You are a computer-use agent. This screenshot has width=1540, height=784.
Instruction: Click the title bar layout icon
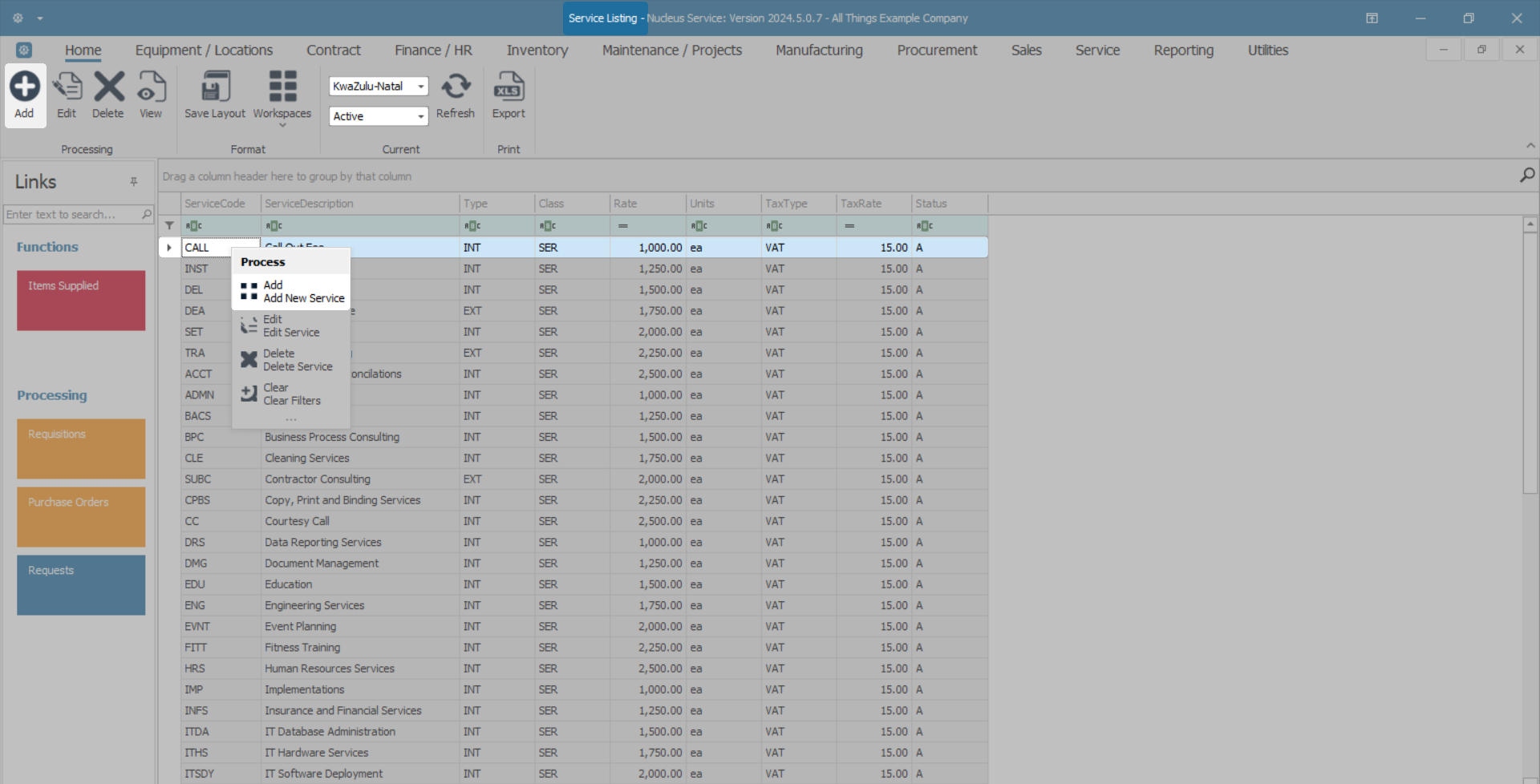pos(1372,18)
